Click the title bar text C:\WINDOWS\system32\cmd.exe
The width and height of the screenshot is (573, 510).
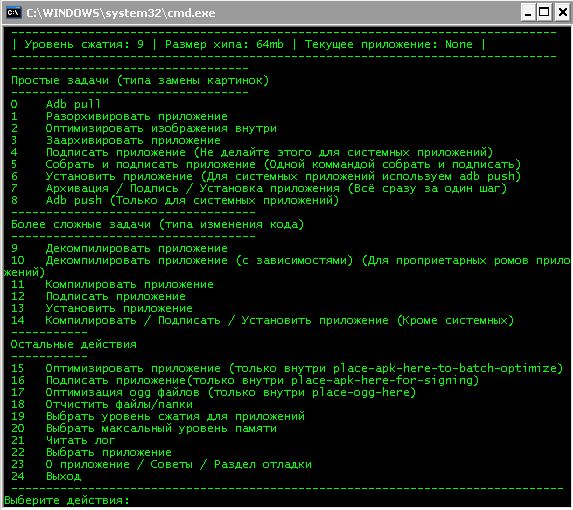tap(121, 13)
